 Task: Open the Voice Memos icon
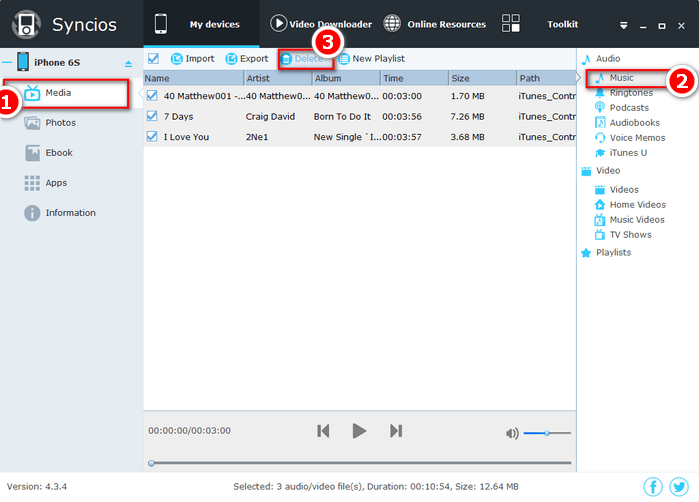(600, 138)
